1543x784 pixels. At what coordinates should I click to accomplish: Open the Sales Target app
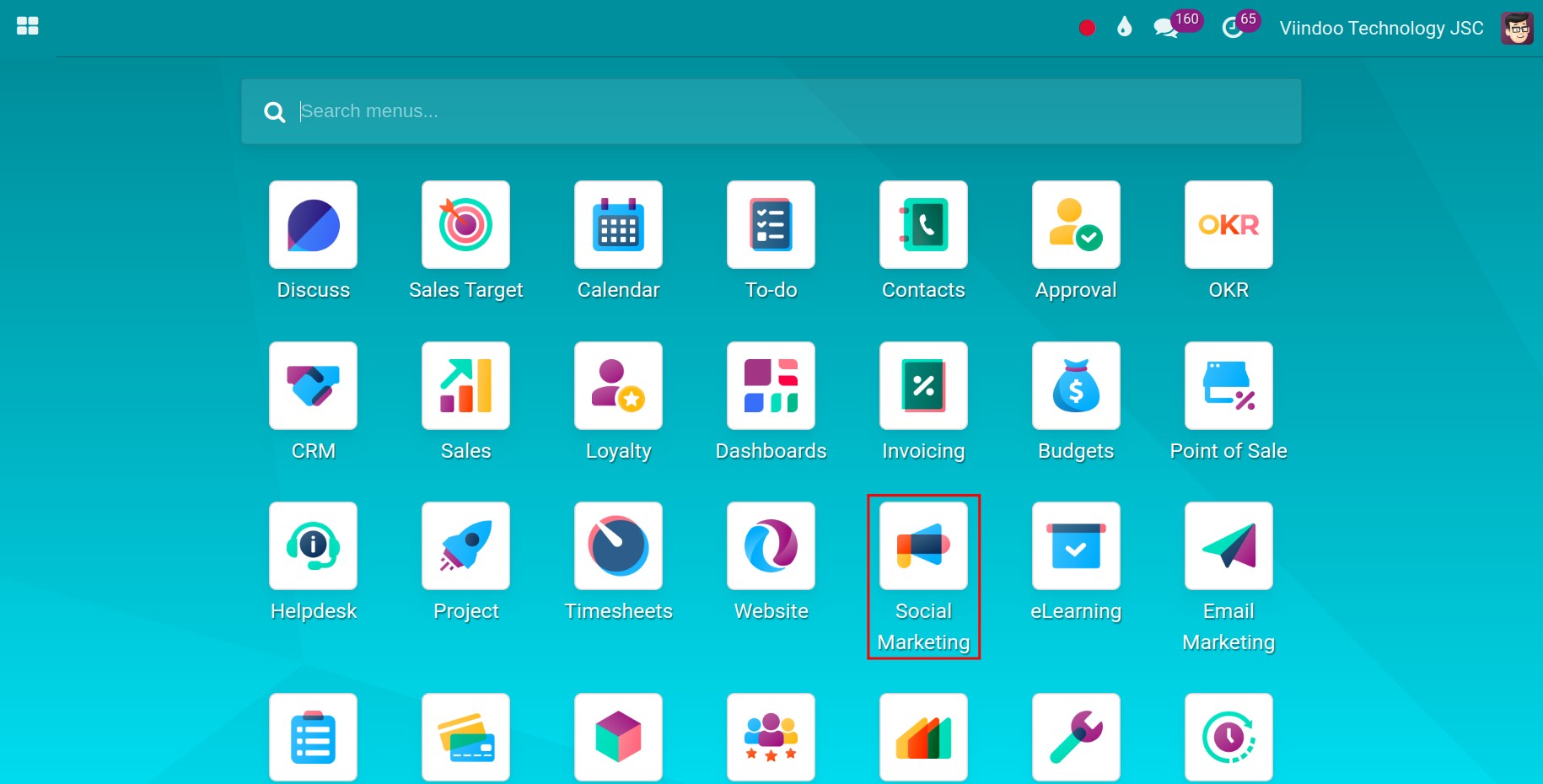(465, 225)
